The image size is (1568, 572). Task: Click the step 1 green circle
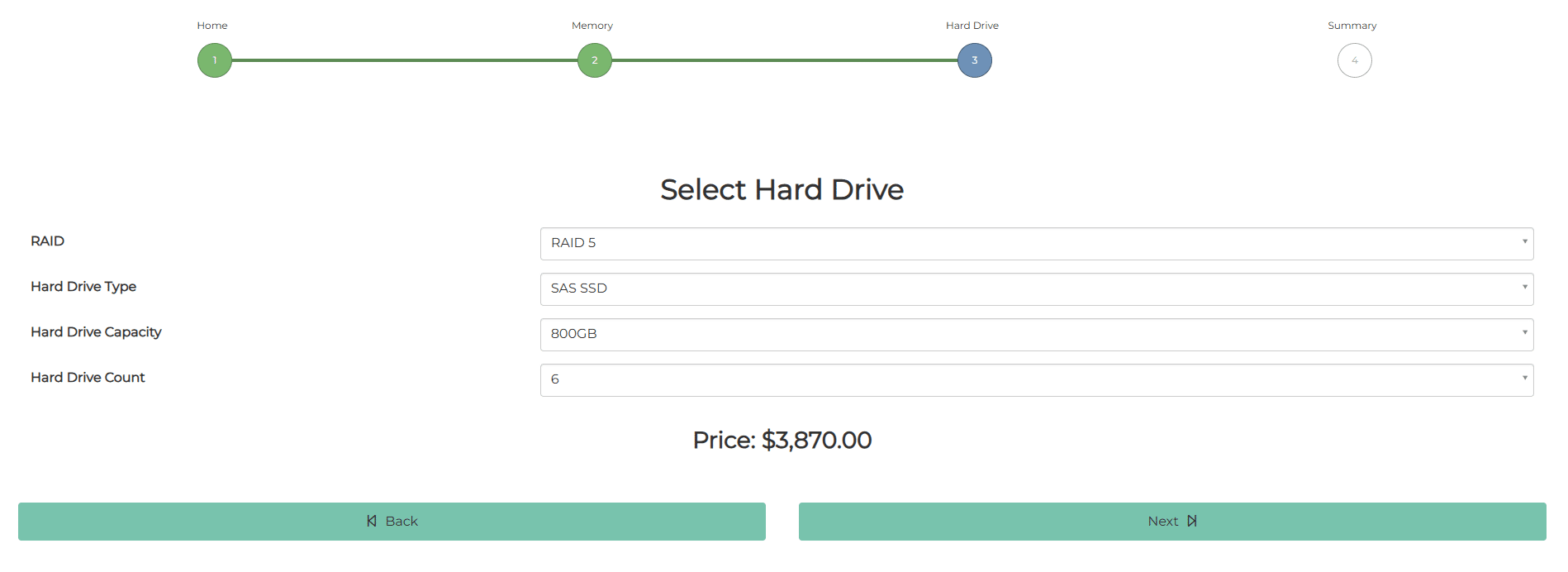pyautogui.click(x=215, y=60)
